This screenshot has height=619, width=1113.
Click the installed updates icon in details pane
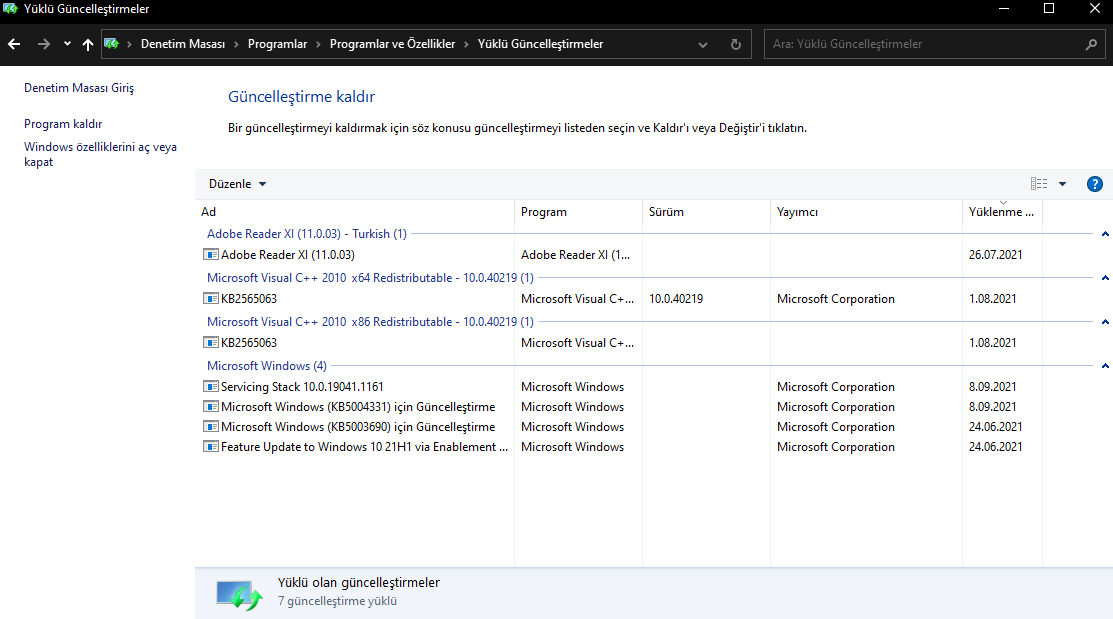tap(239, 595)
